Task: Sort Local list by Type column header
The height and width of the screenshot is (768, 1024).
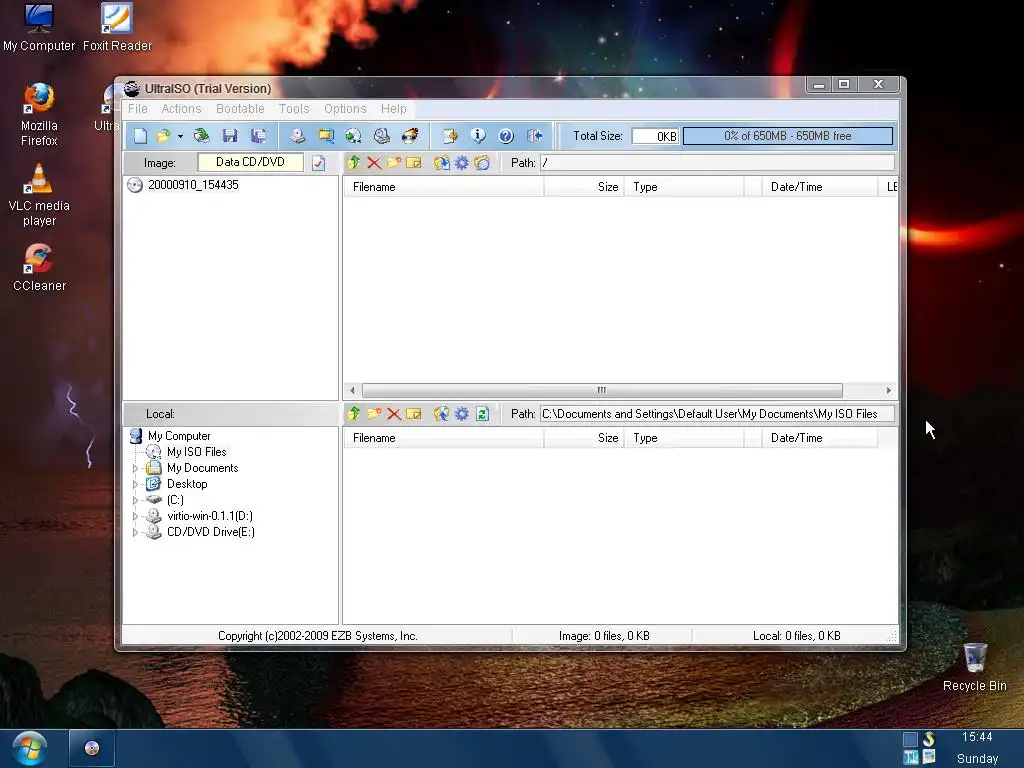Action: click(684, 438)
